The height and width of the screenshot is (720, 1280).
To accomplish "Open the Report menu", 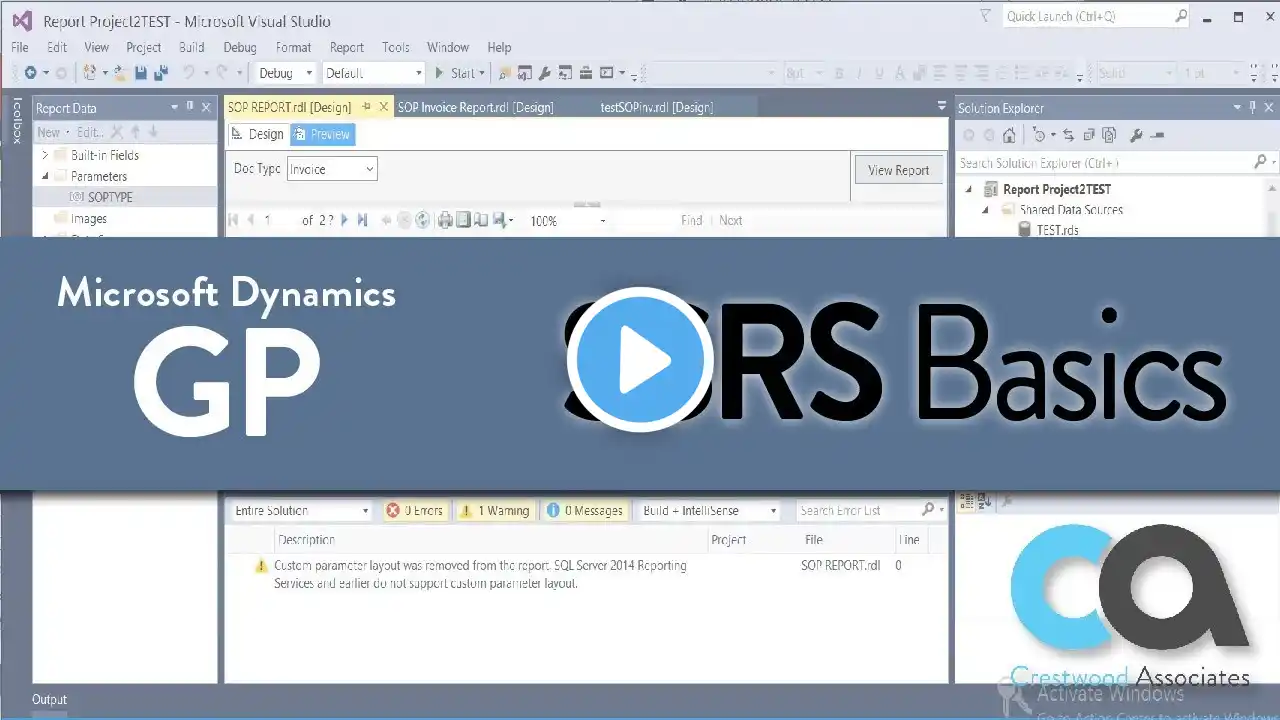I will click(347, 47).
